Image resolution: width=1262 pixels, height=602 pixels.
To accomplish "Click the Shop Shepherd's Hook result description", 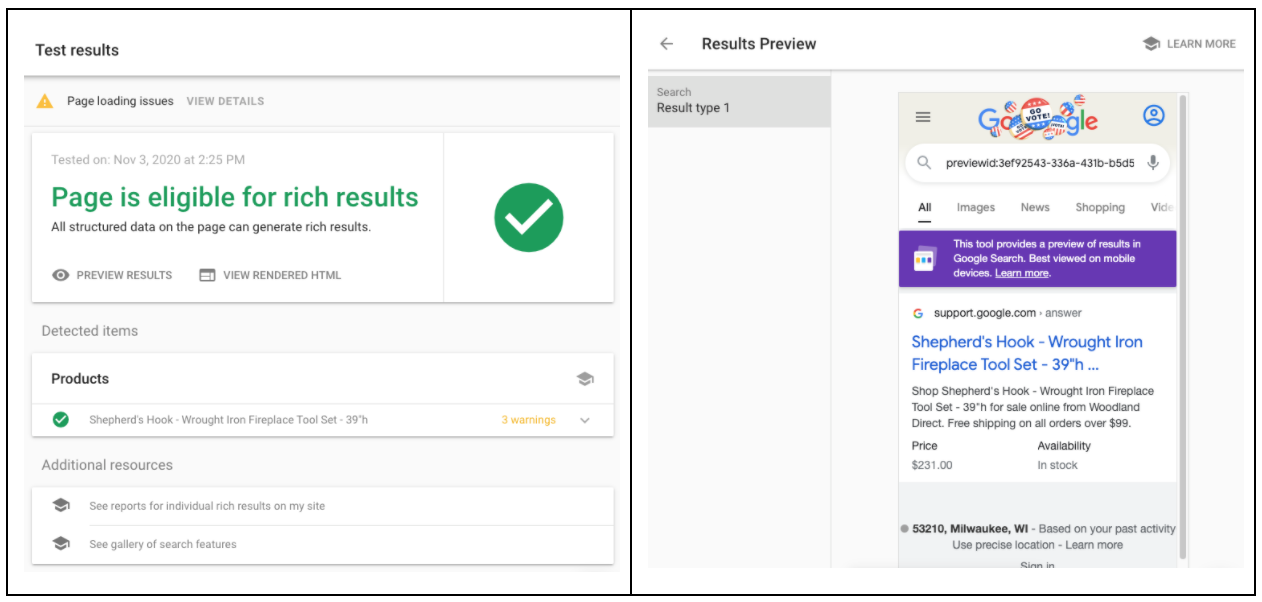I will pos(1033,407).
